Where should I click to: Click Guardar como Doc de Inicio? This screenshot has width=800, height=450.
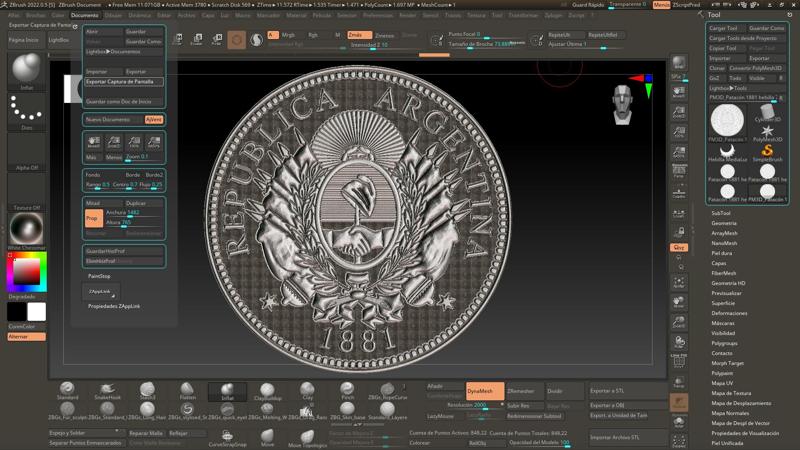point(124,102)
